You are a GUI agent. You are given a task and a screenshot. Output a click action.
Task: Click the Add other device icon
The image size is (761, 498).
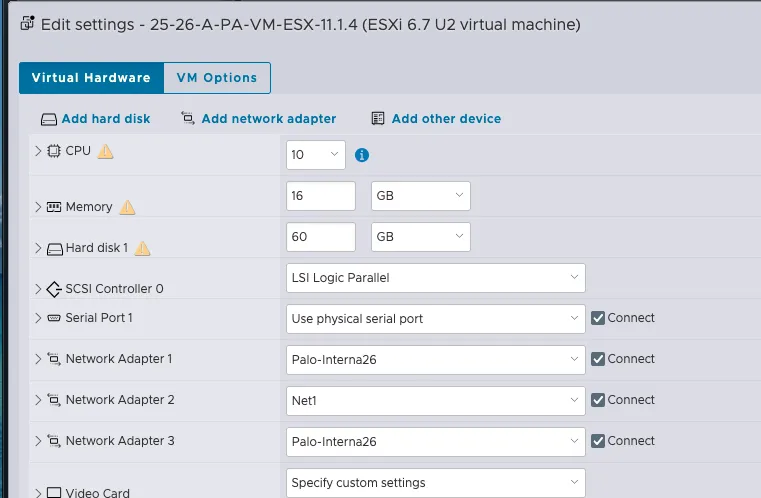[x=378, y=119]
